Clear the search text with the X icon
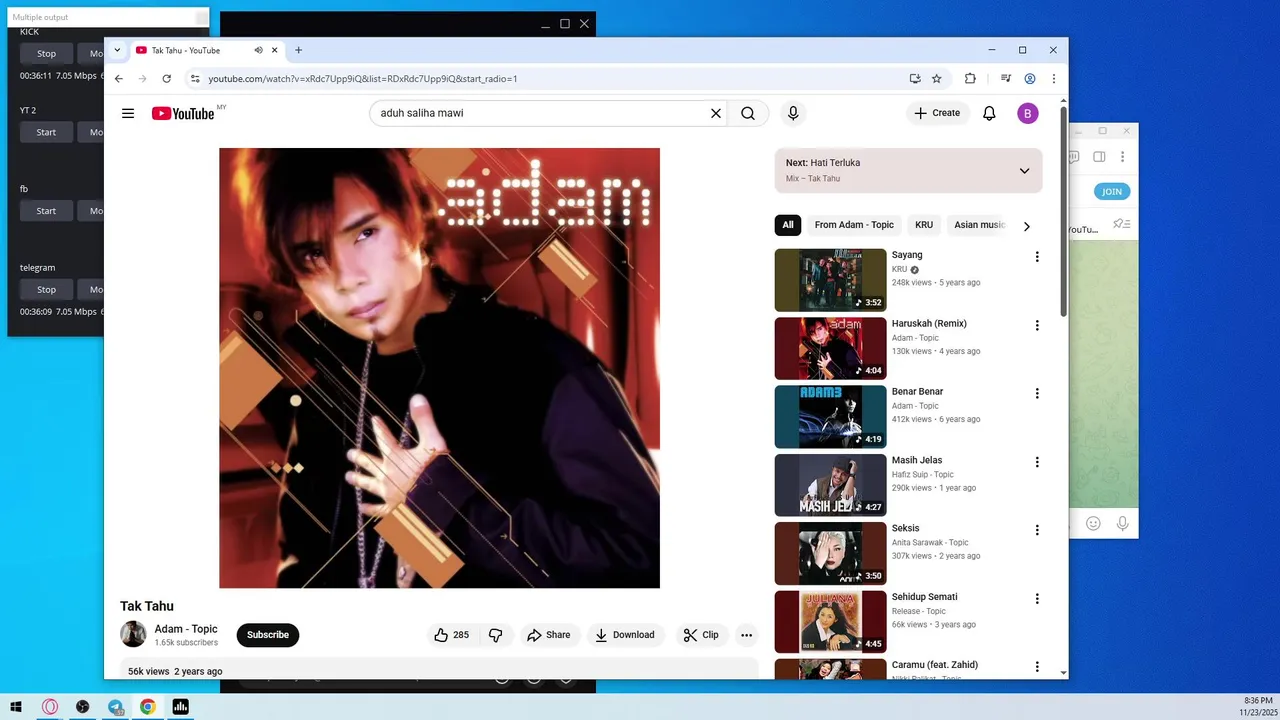 (x=715, y=113)
